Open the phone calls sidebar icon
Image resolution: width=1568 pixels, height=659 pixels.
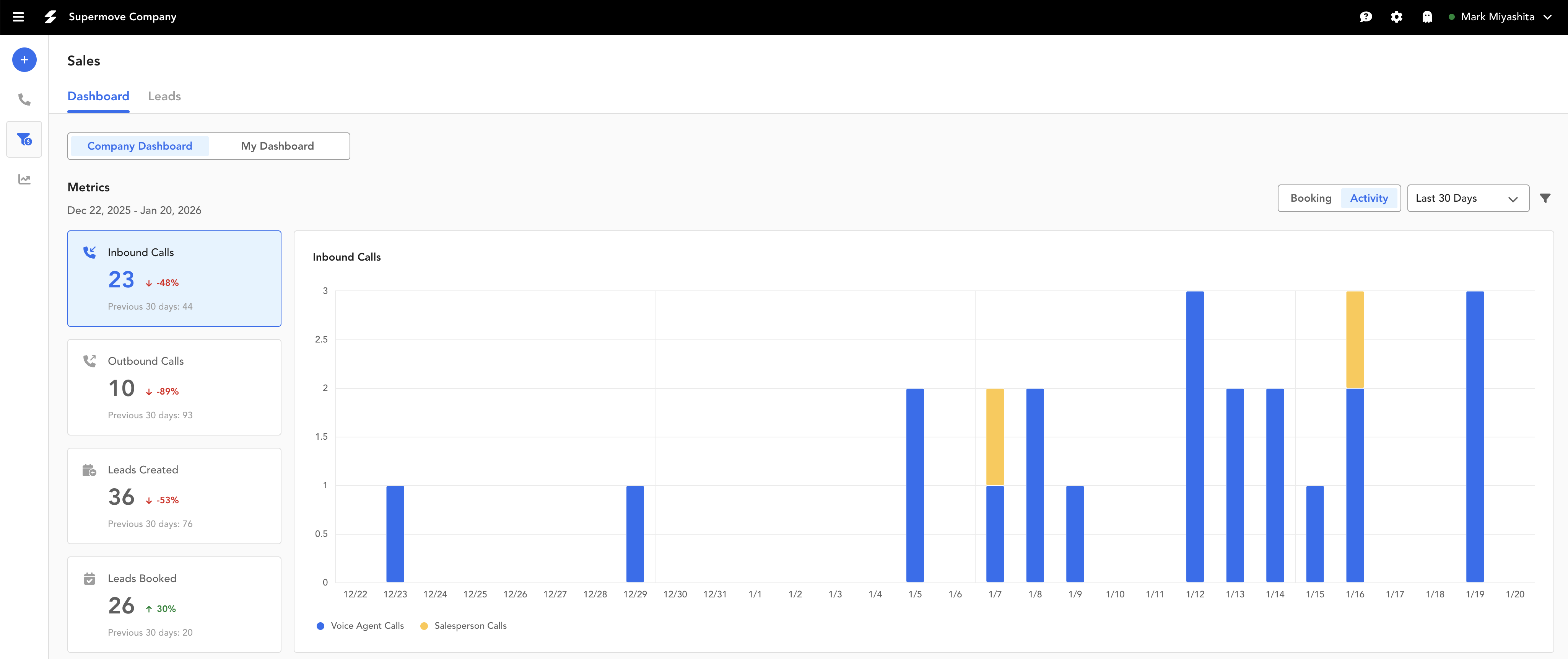click(24, 99)
